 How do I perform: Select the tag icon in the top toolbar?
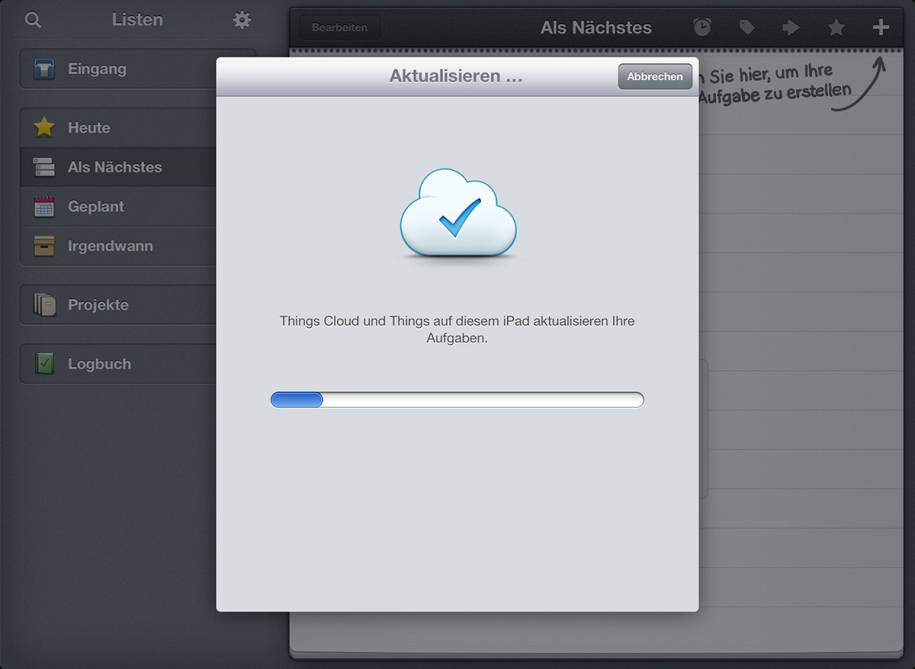click(746, 27)
